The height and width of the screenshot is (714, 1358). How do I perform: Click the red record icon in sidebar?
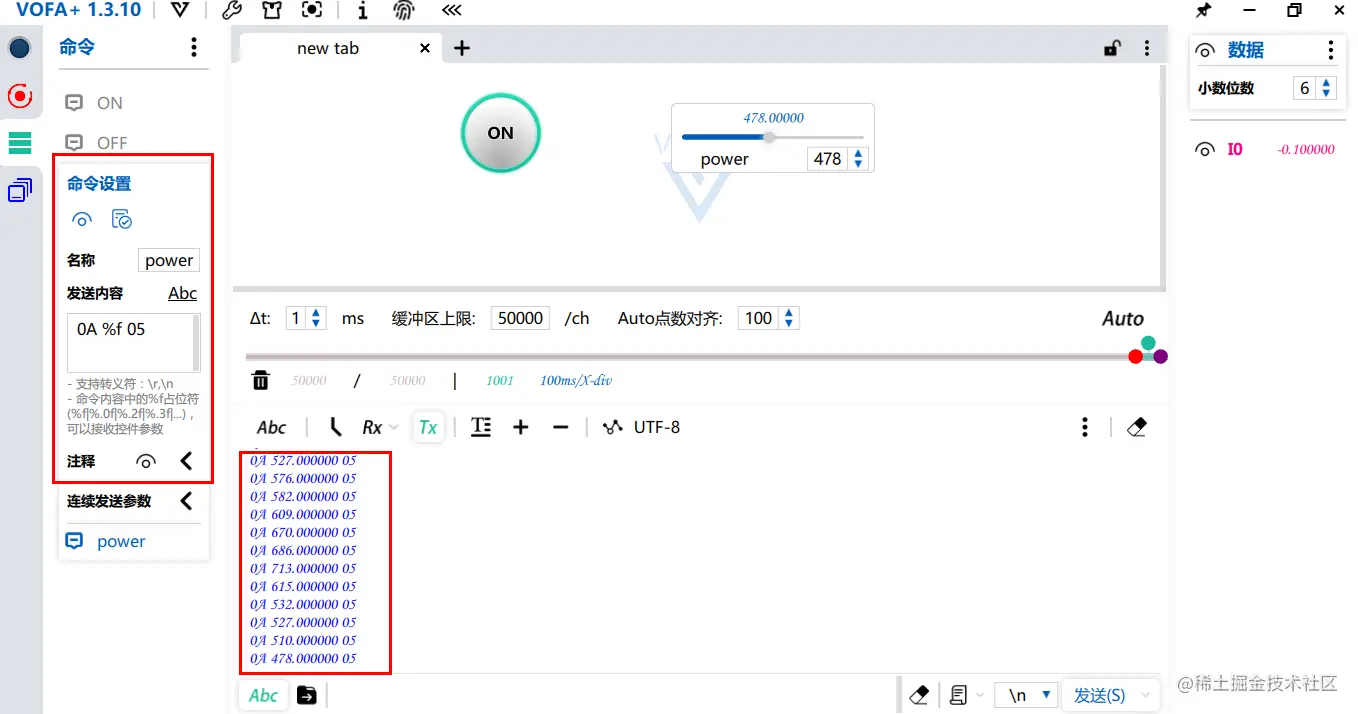coord(19,96)
